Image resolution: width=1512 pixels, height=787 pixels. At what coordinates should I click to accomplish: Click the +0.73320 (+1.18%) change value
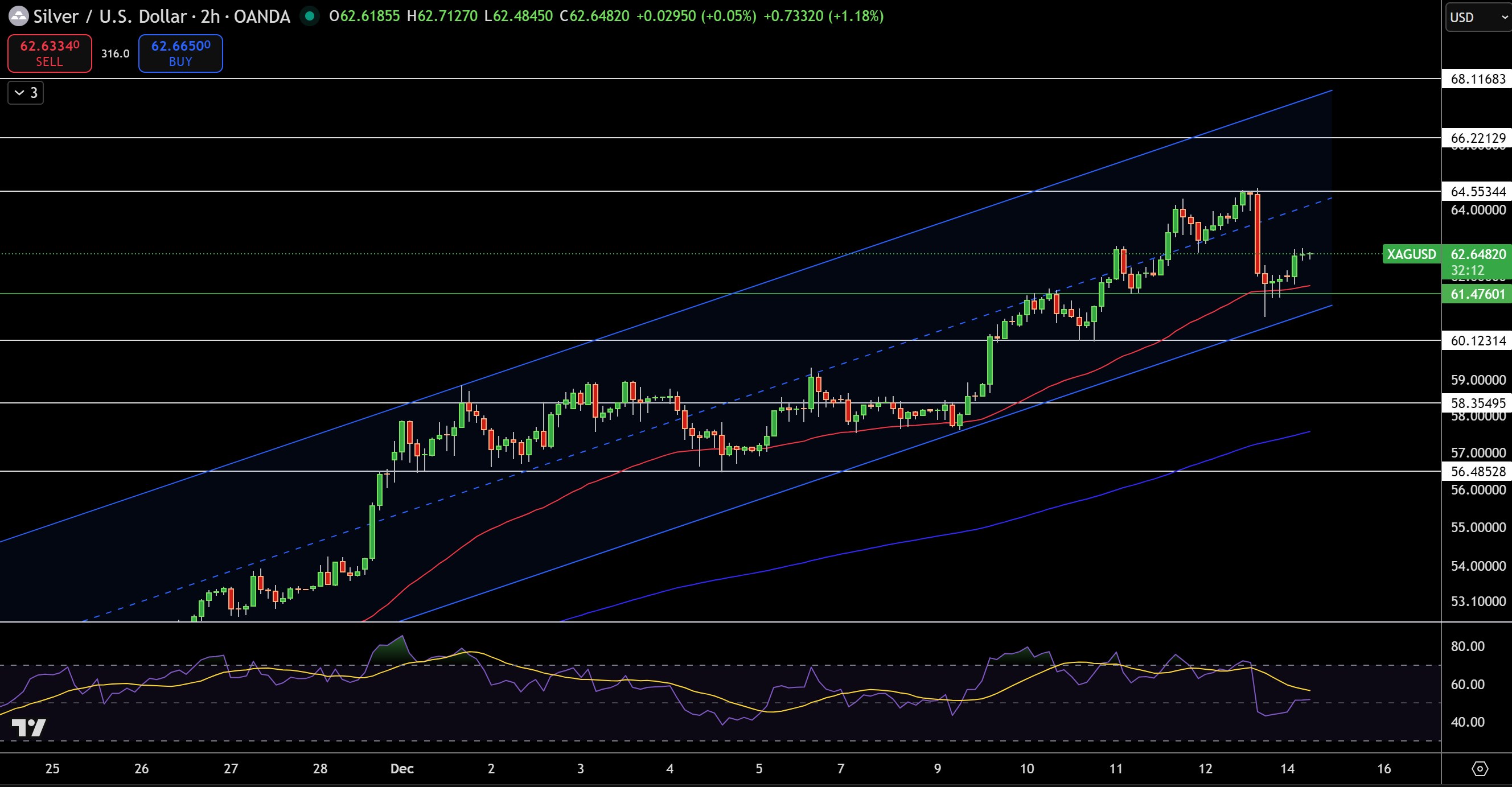[x=823, y=16]
